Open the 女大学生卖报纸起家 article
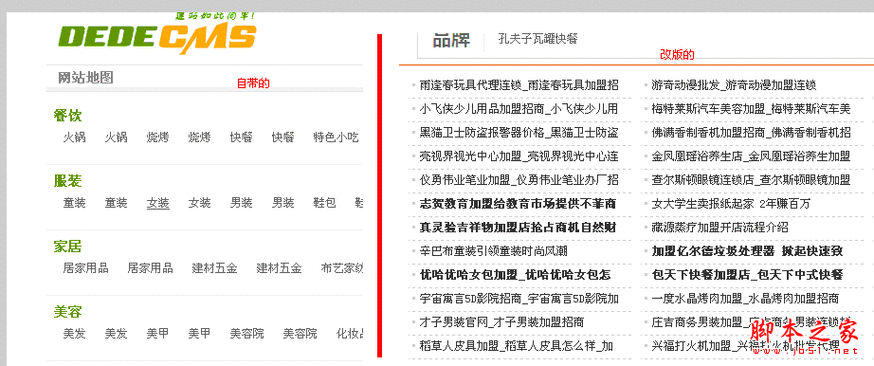 coord(731,204)
